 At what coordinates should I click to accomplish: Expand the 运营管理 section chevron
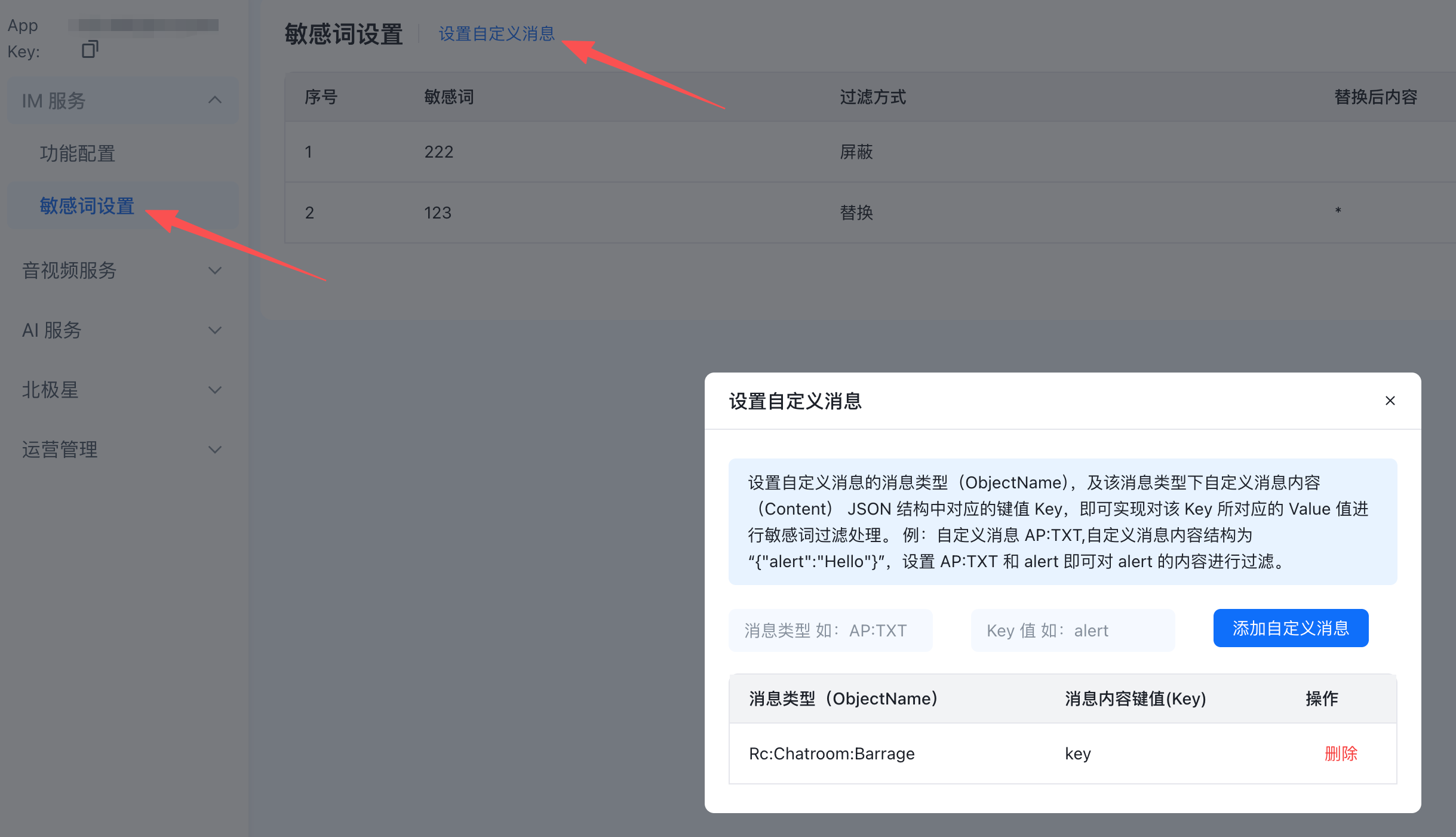215,450
